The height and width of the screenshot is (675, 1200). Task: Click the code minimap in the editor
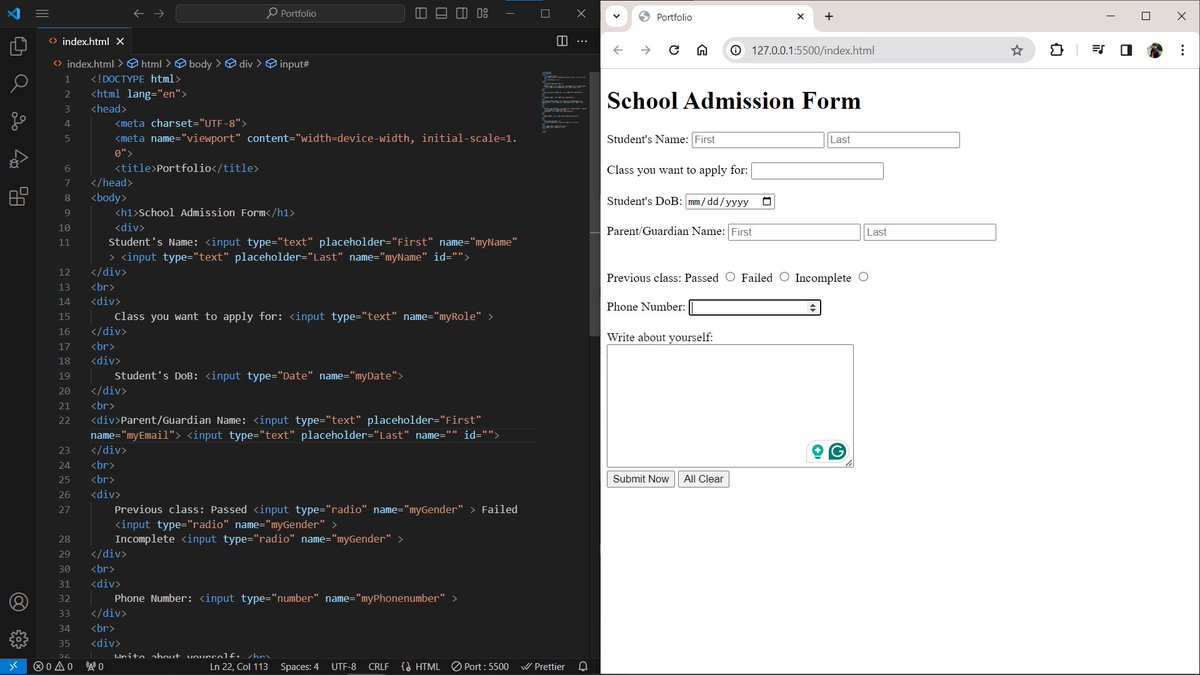pos(563,103)
